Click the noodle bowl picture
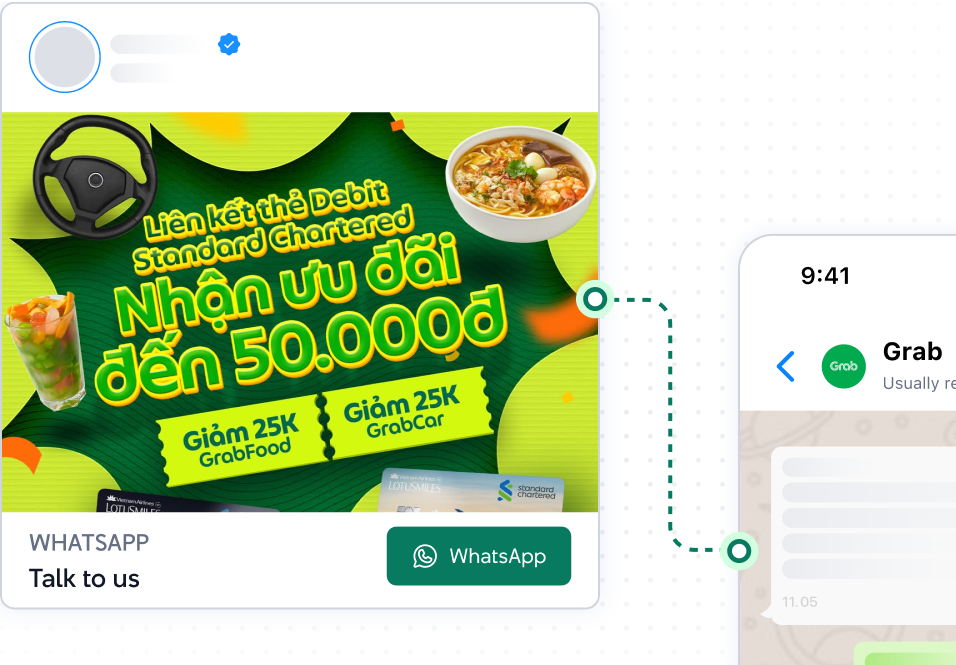Image resolution: width=956 pixels, height=665 pixels. pyautogui.click(x=521, y=181)
